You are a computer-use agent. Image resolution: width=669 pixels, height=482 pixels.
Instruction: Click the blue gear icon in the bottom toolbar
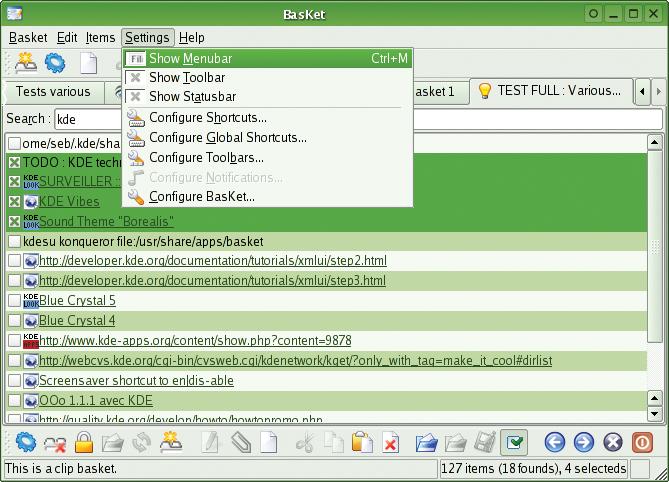[x=26, y=442]
